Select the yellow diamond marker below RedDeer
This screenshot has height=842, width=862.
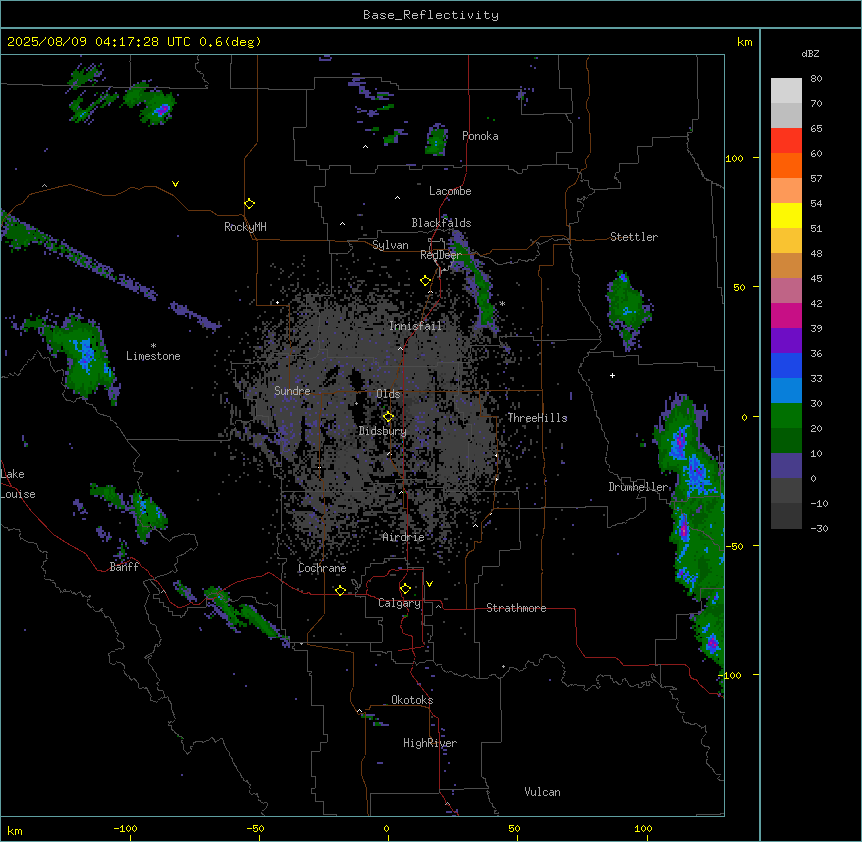point(426,281)
